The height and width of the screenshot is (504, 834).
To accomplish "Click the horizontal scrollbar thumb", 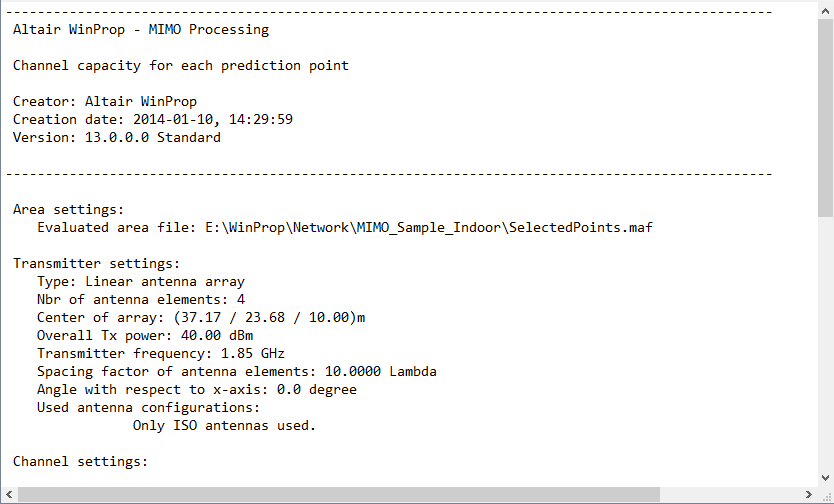I will click(400, 495).
